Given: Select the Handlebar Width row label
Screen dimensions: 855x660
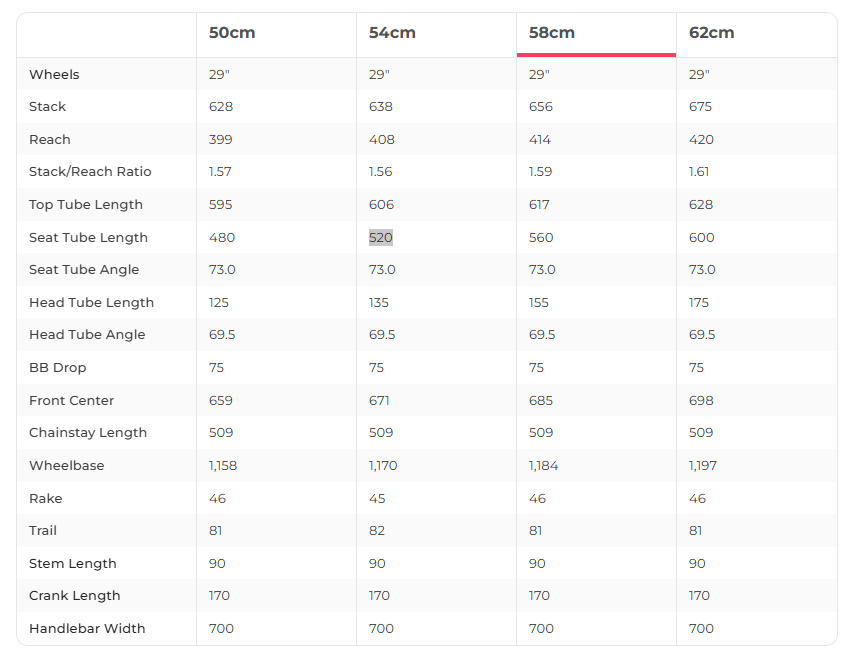Looking at the screenshot, I should (87, 629).
